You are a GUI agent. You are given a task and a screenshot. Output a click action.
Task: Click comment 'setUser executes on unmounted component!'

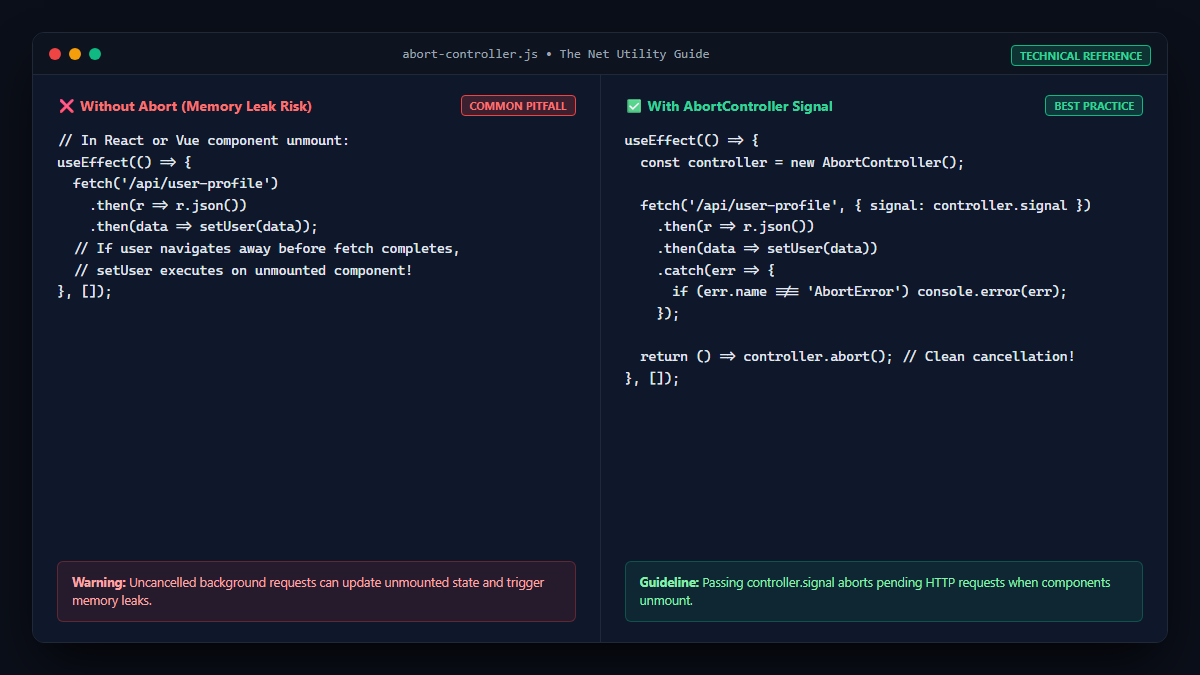tap(243, 270)
